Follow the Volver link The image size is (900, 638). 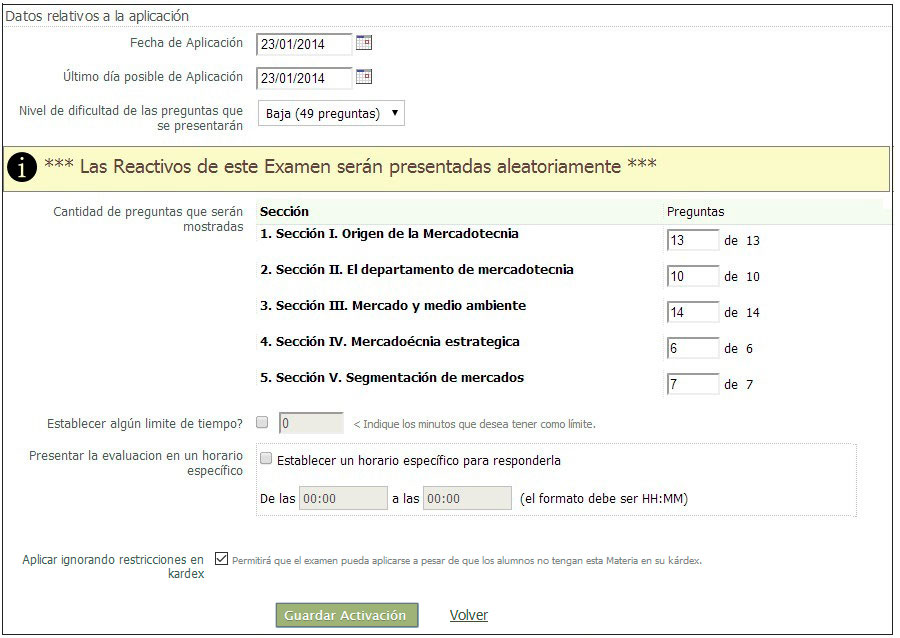(468, 615)
